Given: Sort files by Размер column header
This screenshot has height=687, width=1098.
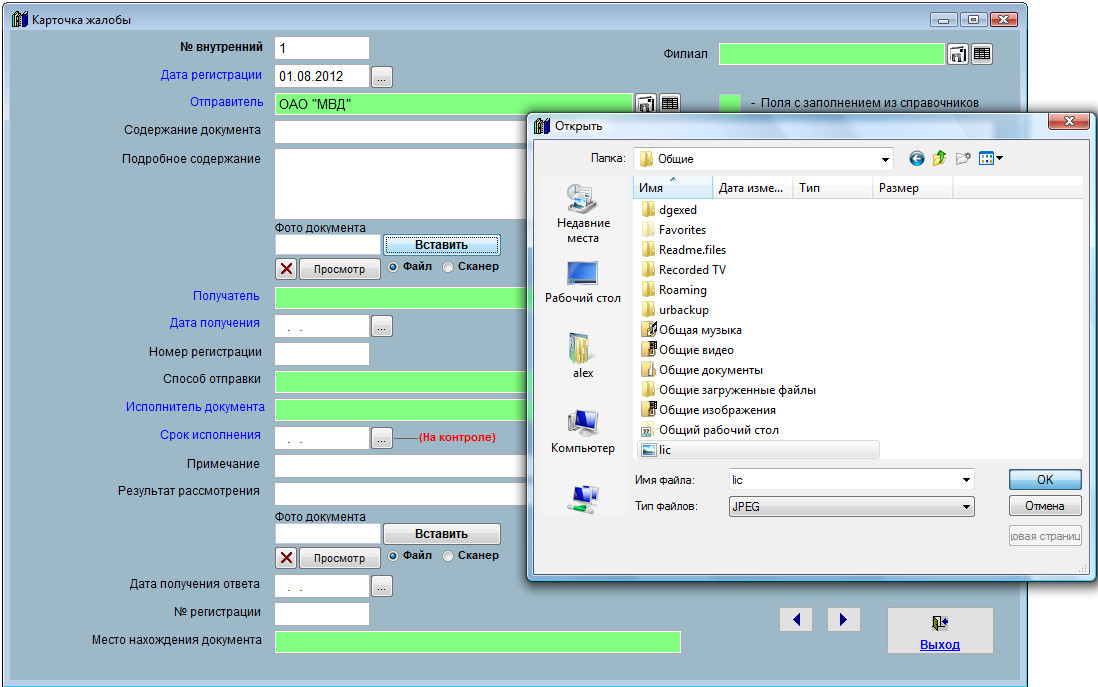Looking at the screenshot, I should click(911, 188).
